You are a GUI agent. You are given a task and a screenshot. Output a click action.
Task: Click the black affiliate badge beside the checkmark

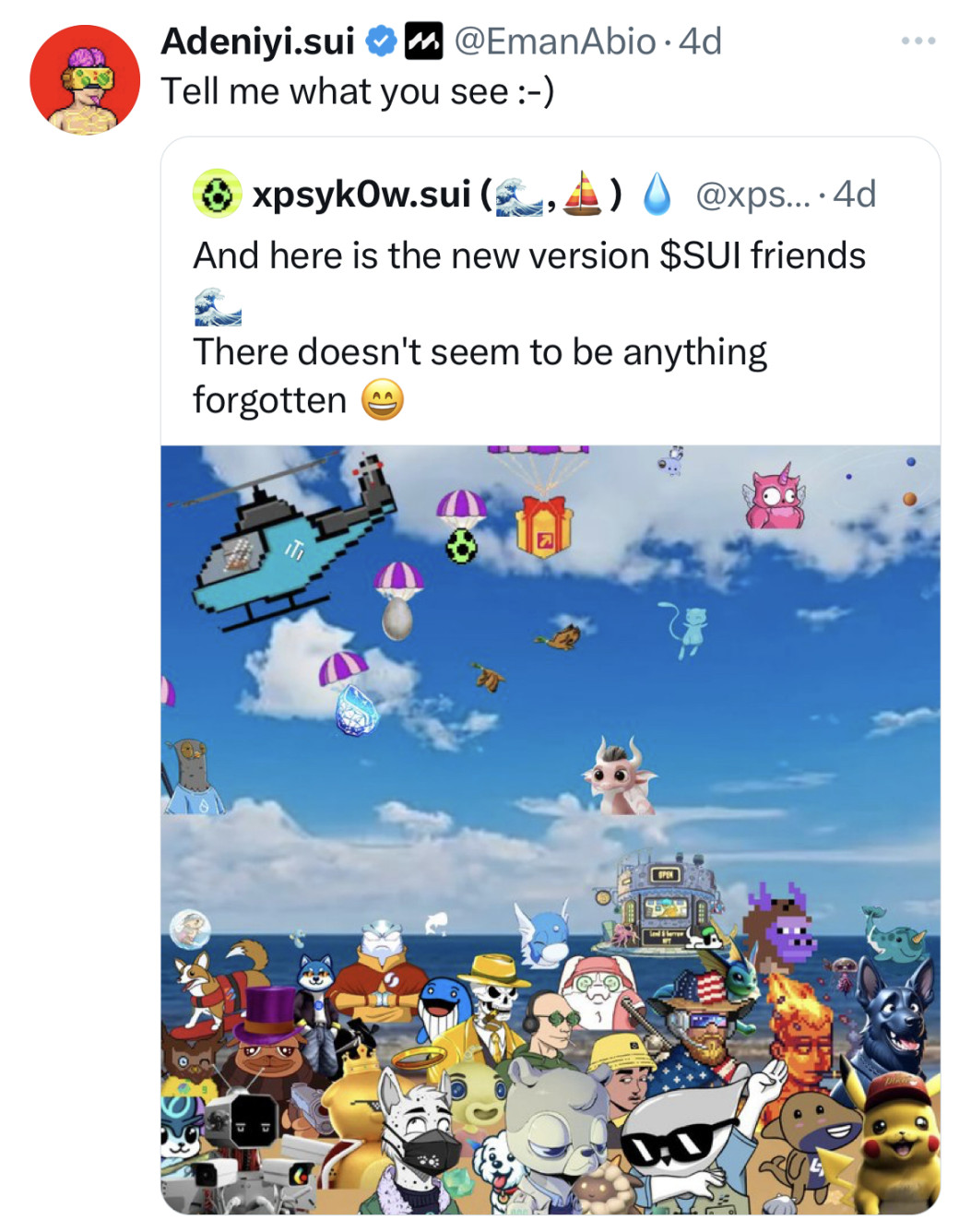[423, 41]
